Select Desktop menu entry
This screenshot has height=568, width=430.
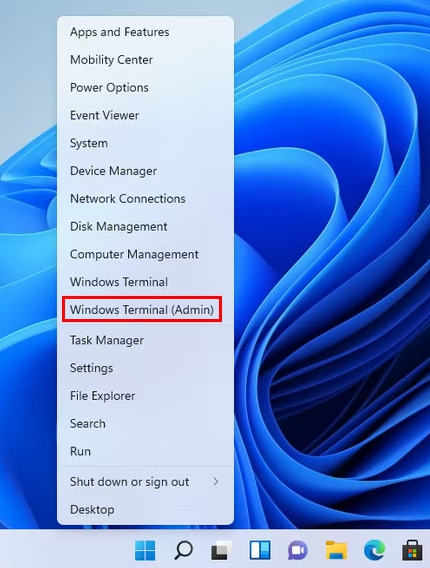[x=145, y=510]
